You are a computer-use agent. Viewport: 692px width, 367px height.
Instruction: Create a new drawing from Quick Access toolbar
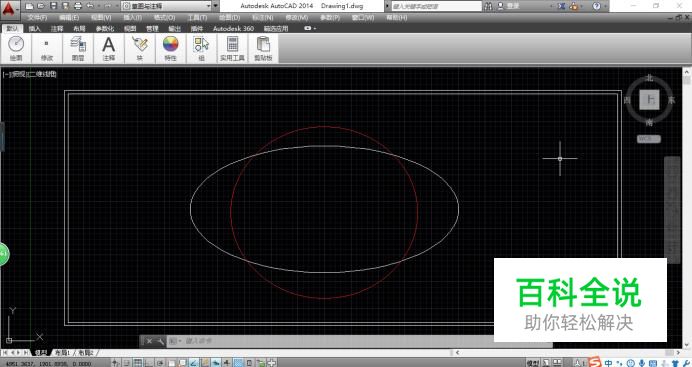click(x=29, y=6)
